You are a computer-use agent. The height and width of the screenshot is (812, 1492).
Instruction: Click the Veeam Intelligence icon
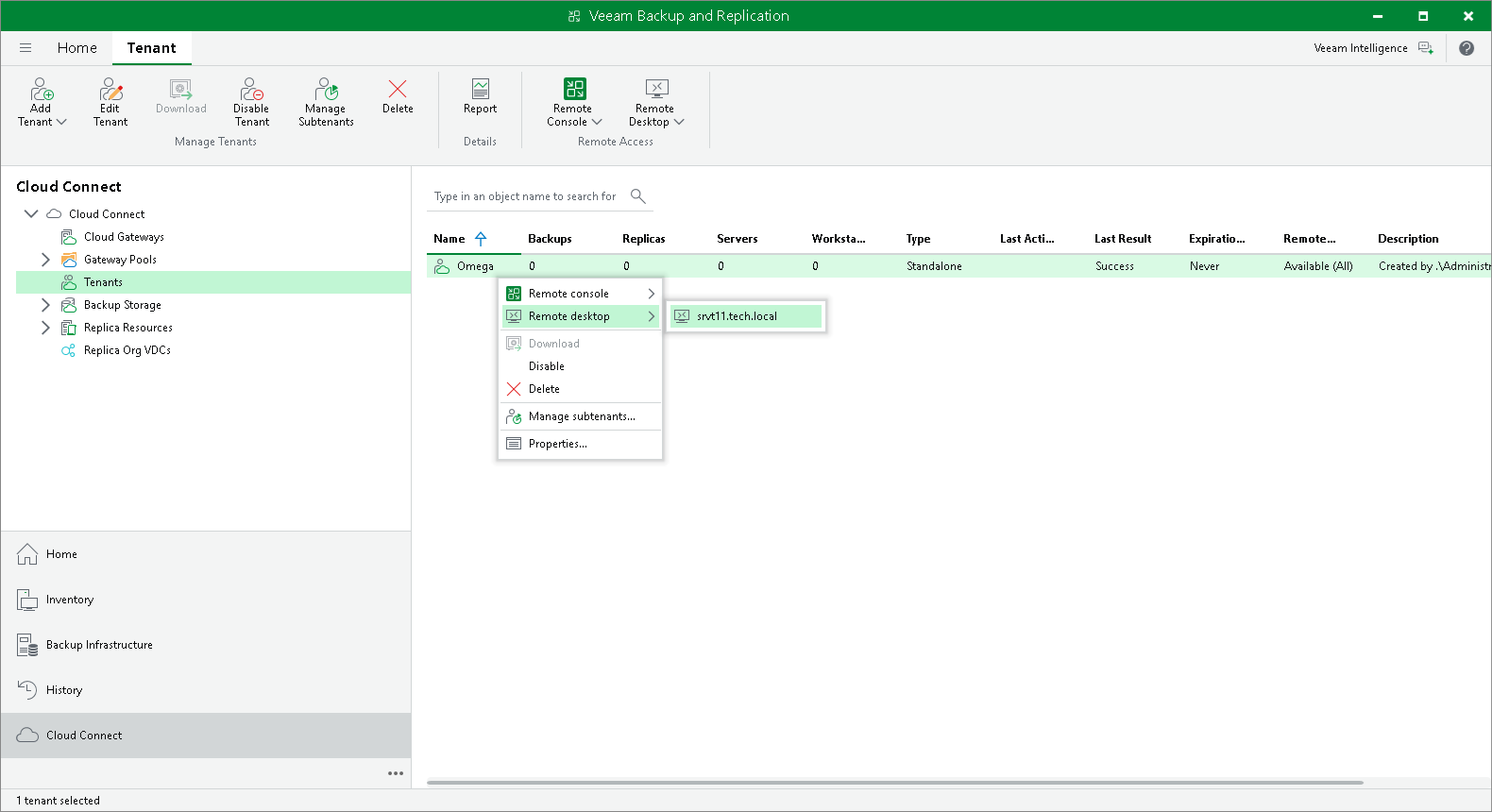(1426, 48)
